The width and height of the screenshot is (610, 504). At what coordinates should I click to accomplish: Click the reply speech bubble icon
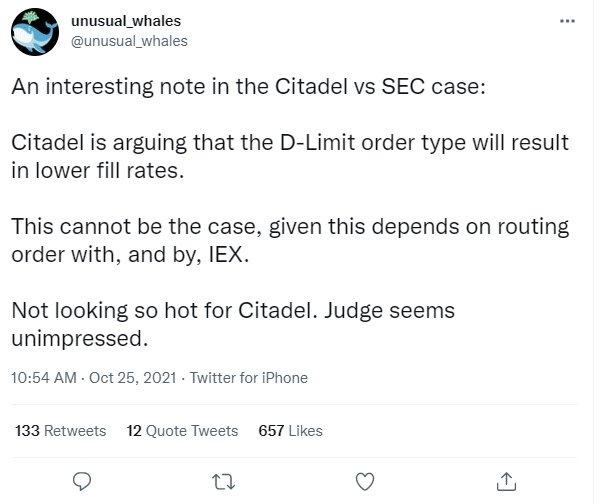pyautogui.click(x=82, y=482)
